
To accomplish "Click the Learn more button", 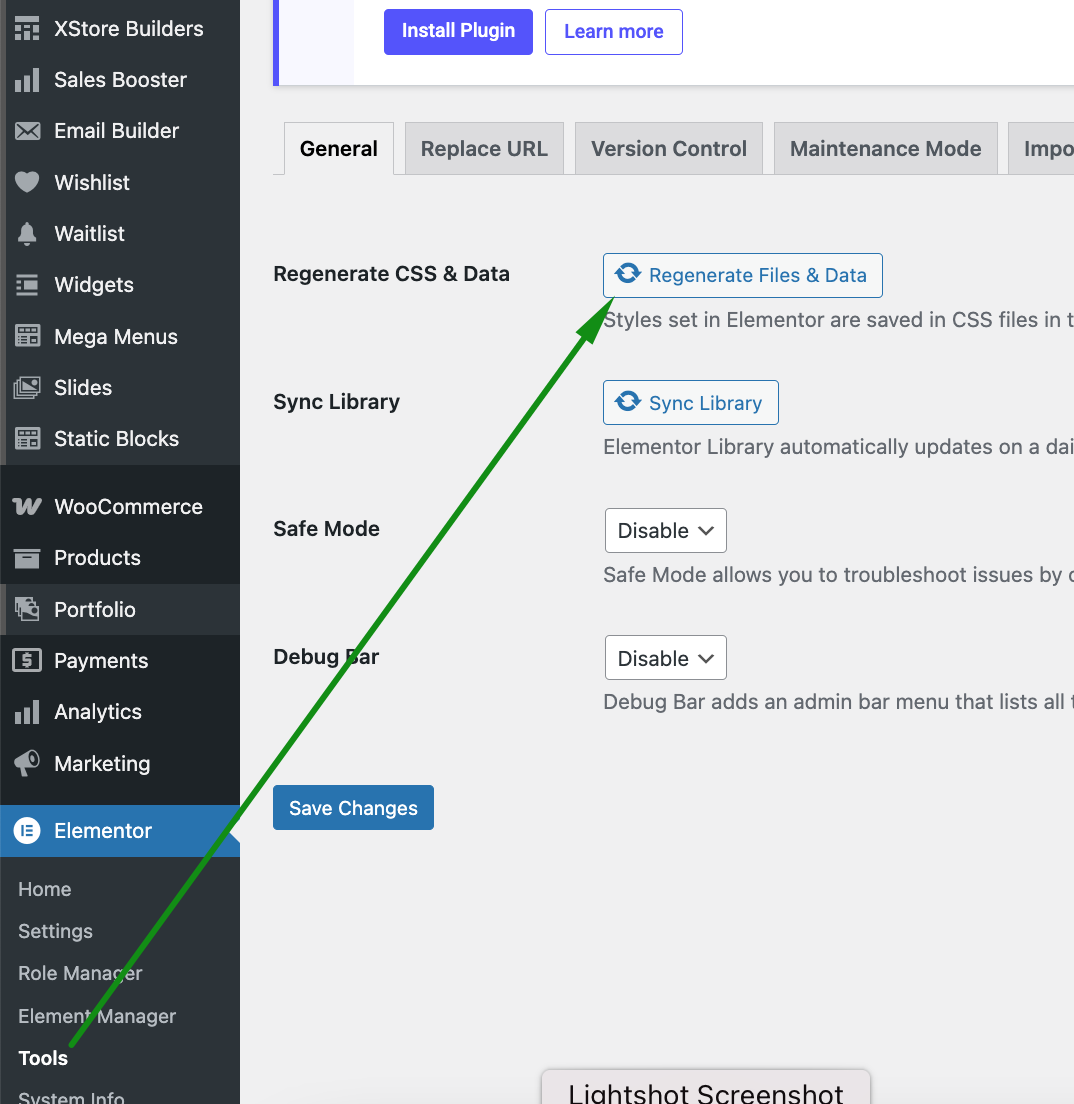I will coord(614,32).
